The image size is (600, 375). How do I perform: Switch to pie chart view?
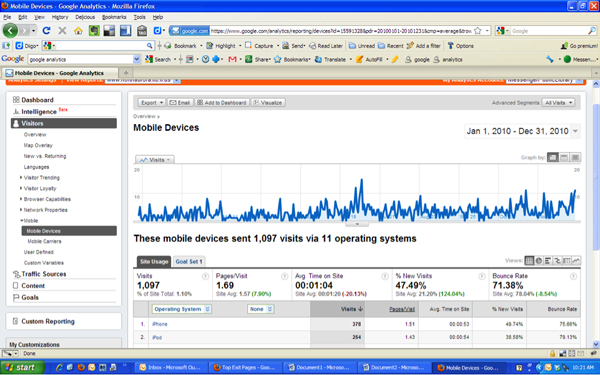pos(539,261)
